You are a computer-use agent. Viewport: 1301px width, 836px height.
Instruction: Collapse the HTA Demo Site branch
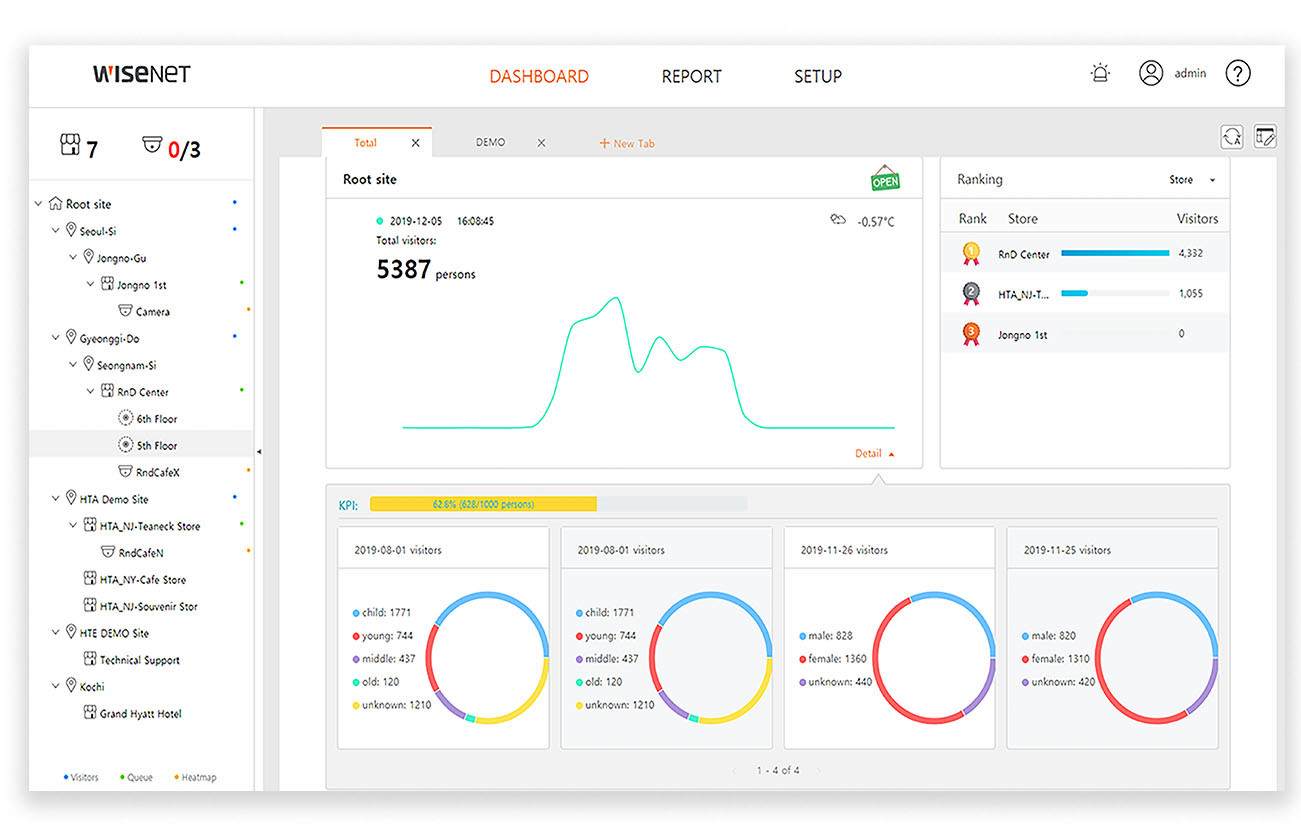click(56, 498)
